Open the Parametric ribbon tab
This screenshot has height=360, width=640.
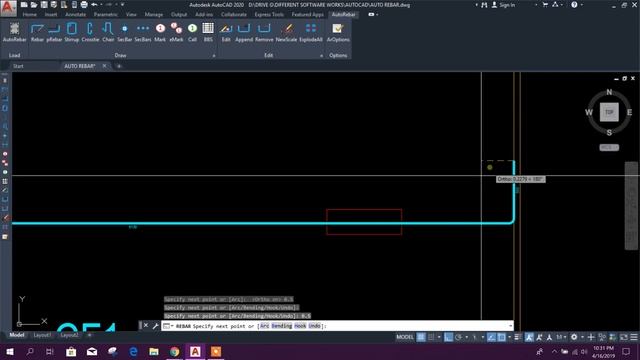point(105,15)
